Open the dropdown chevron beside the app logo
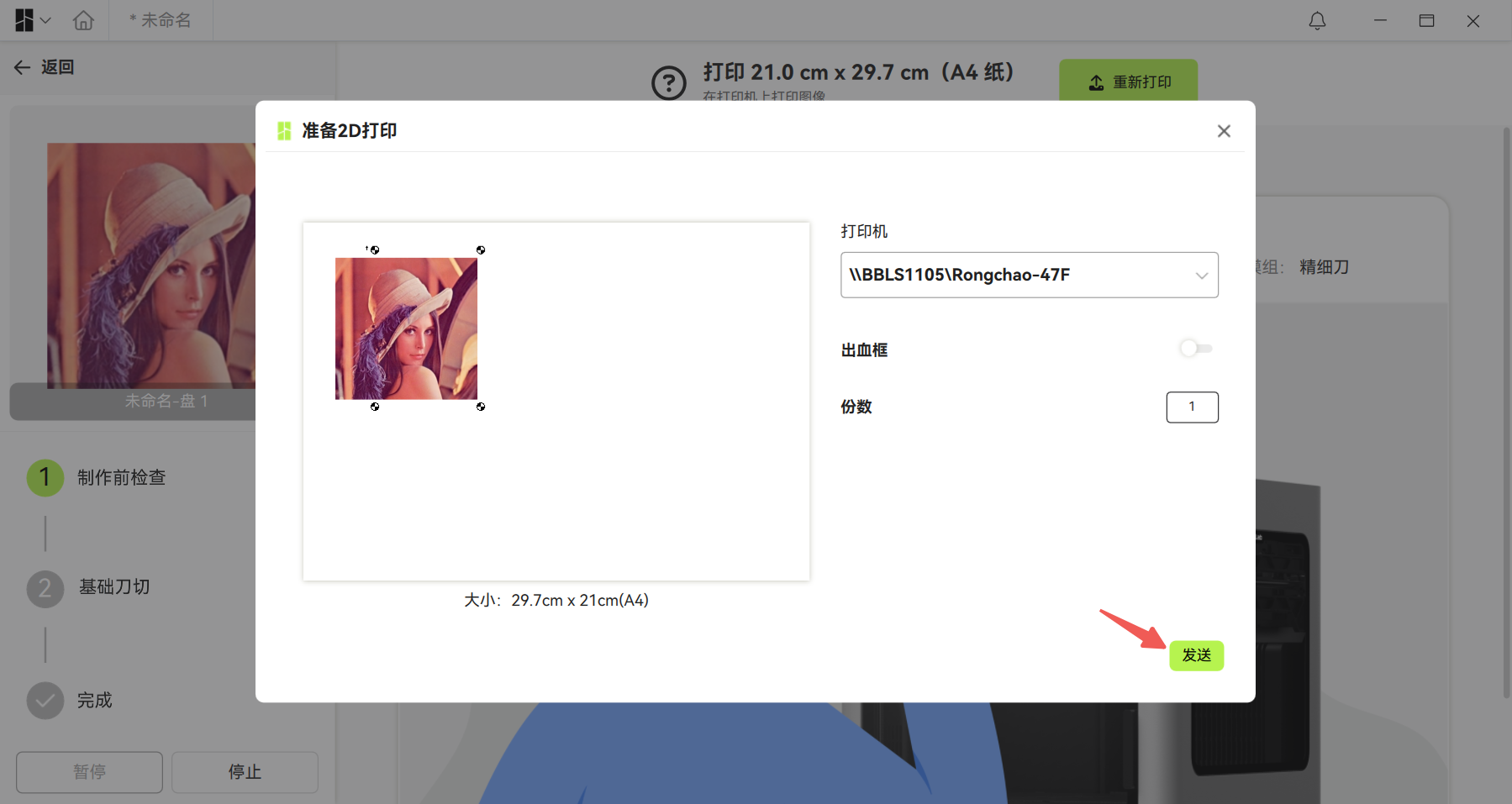The image size is (1512, 804). [x=46, y=20]
